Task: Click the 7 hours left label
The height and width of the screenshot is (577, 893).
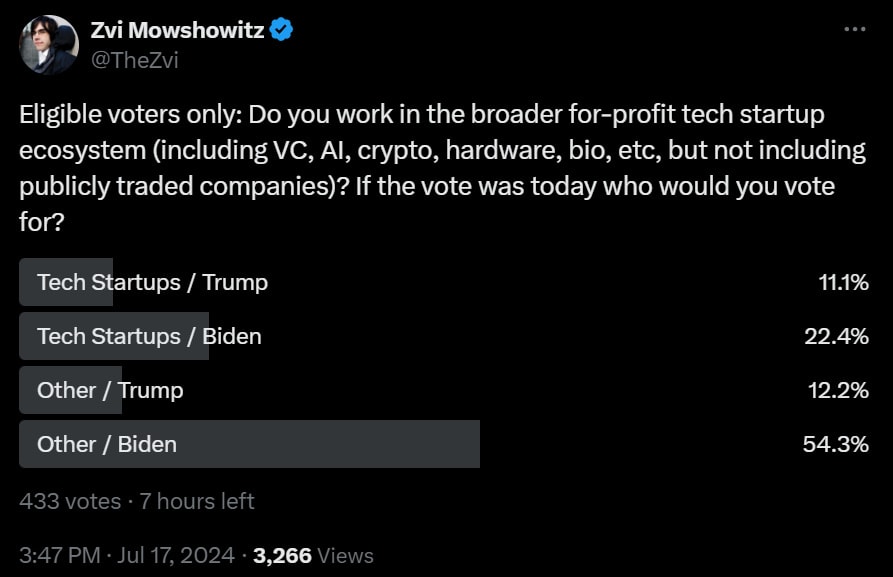Action: 196,501
